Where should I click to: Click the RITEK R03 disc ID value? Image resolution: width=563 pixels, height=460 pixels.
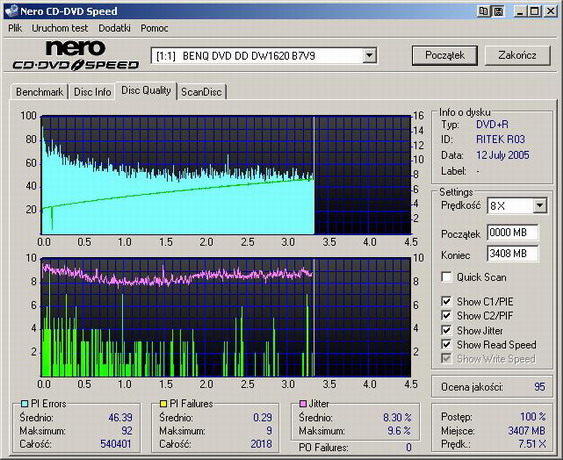[500, 139]
